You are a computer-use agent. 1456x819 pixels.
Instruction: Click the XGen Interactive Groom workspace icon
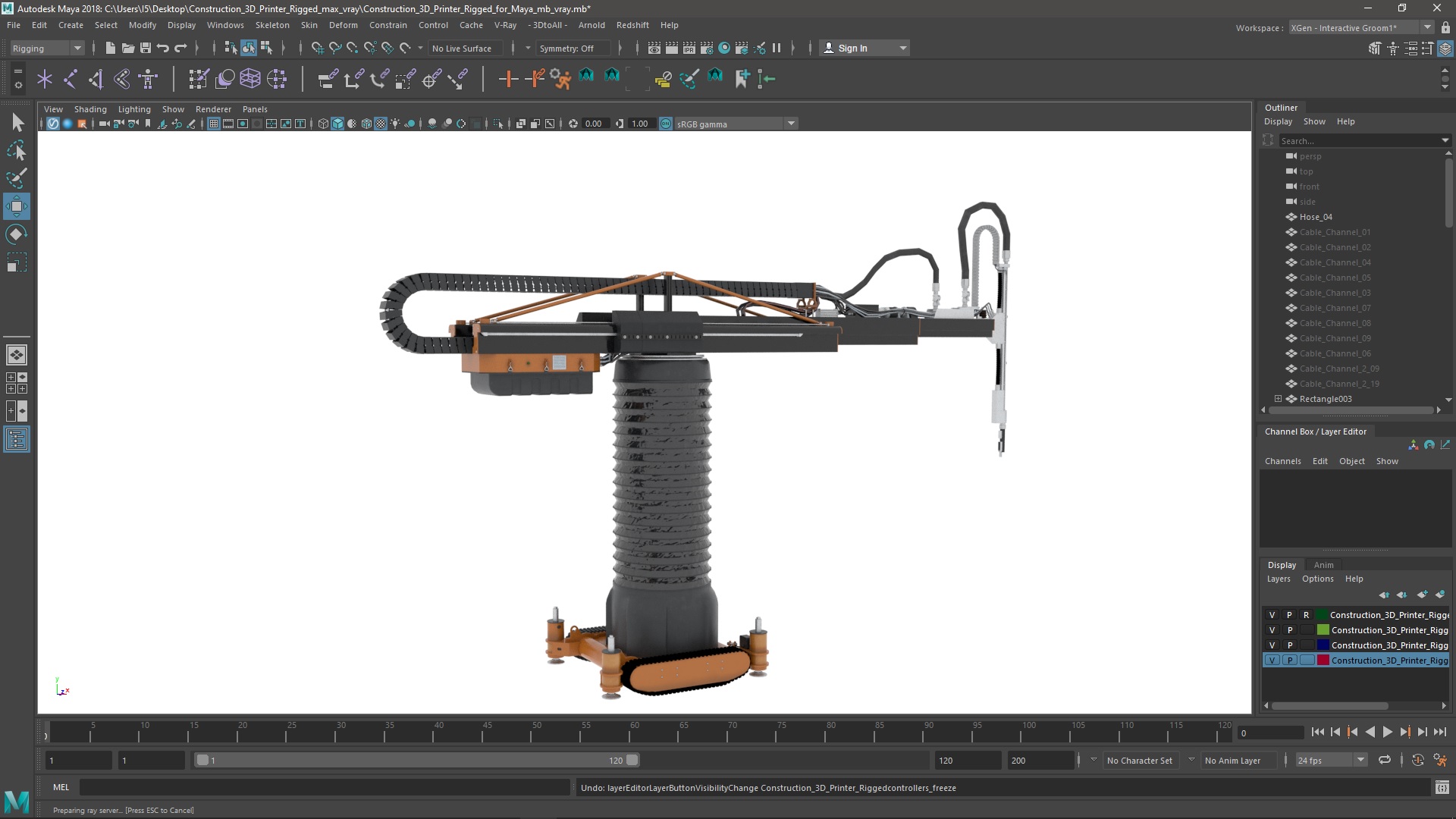click(x=1443, y=47)
